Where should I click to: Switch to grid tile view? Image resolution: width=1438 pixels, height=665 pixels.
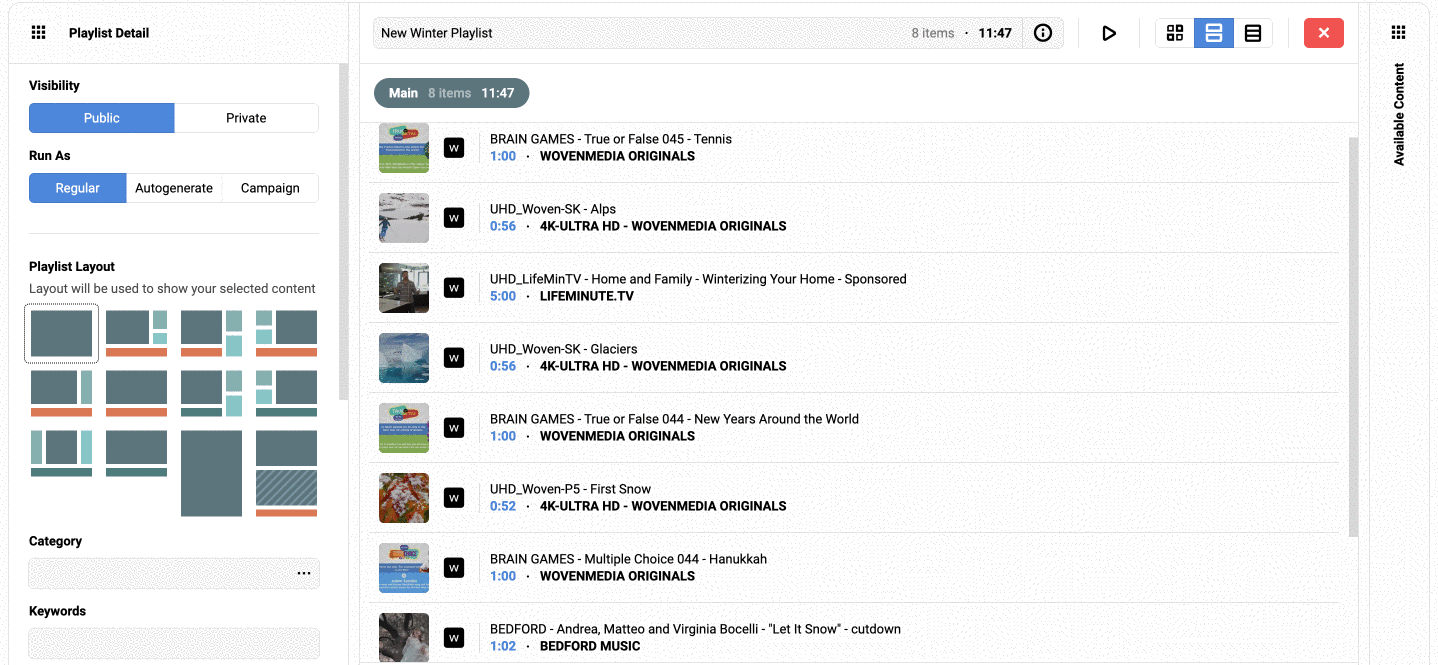click(x=1175, y=33)
